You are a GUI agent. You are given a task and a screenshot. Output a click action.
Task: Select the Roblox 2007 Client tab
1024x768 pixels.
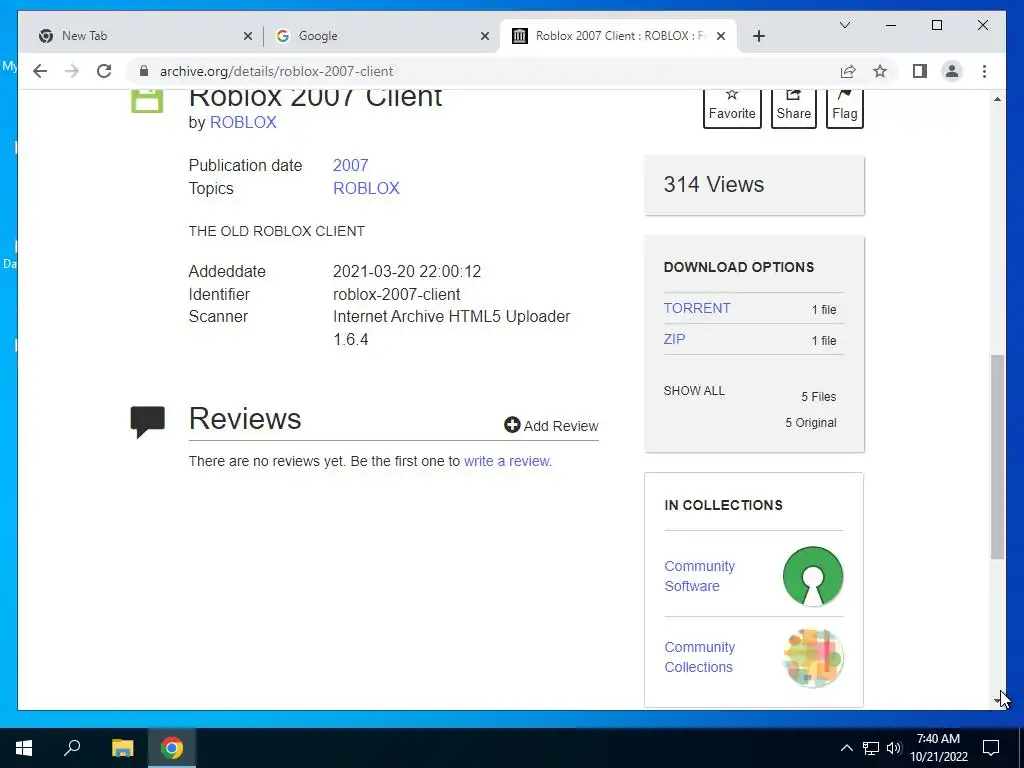619,36
